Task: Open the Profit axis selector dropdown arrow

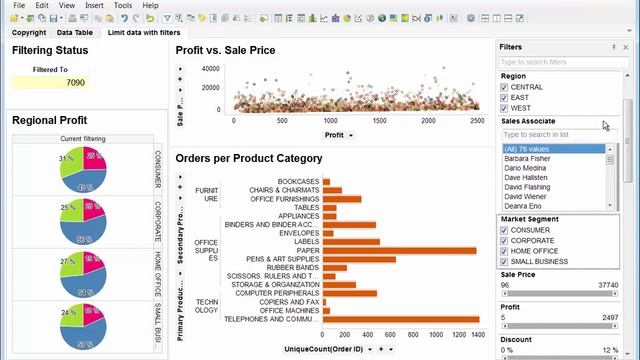Action: pyautogui.click(x=351, y=136)
